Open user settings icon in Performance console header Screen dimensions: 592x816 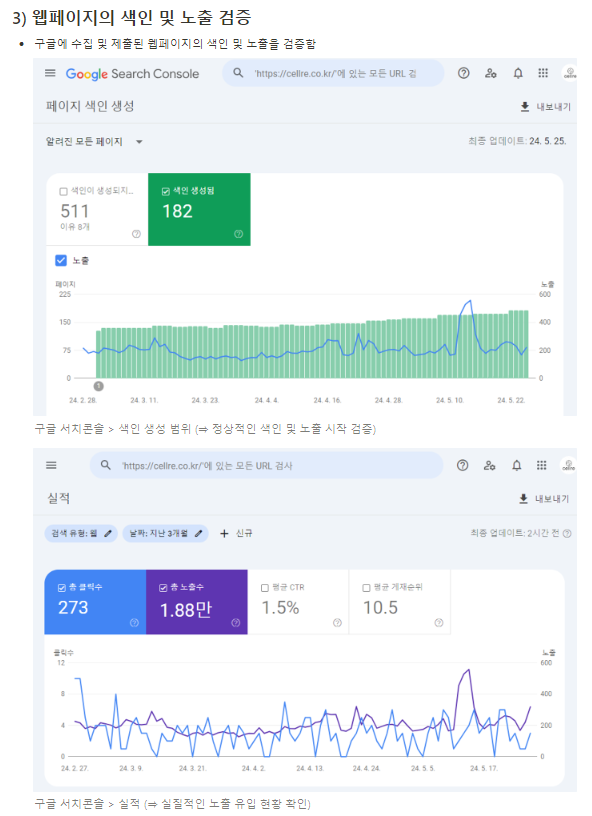click(490, 465)
